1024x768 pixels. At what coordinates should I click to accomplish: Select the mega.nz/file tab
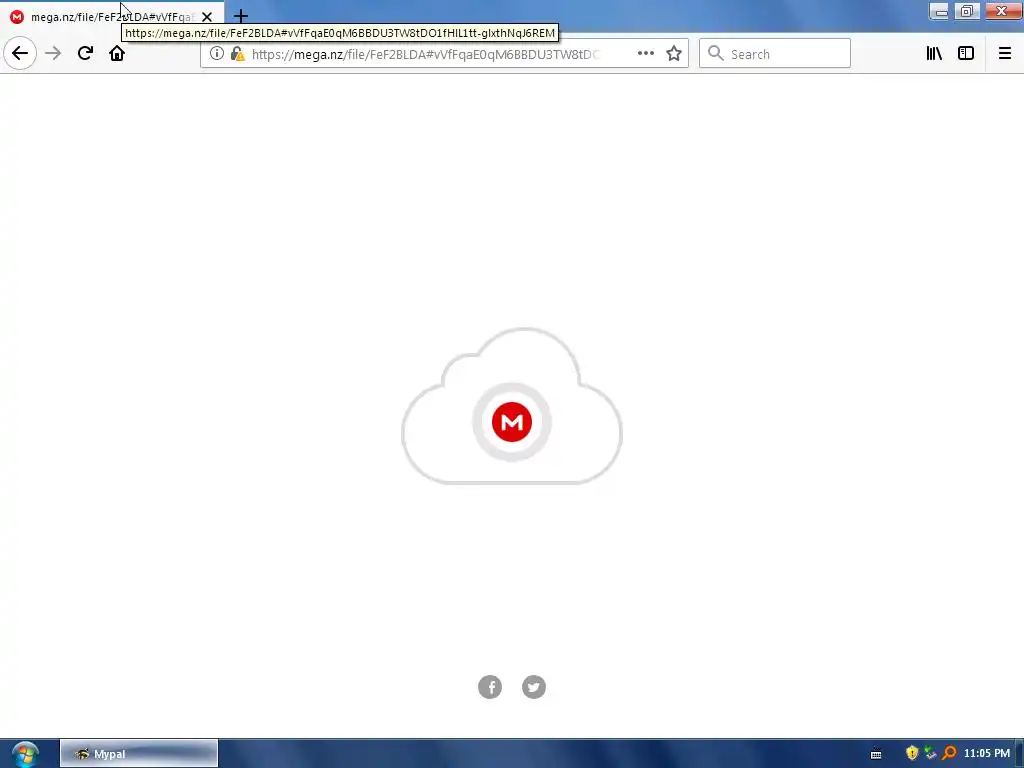(111, 17)
